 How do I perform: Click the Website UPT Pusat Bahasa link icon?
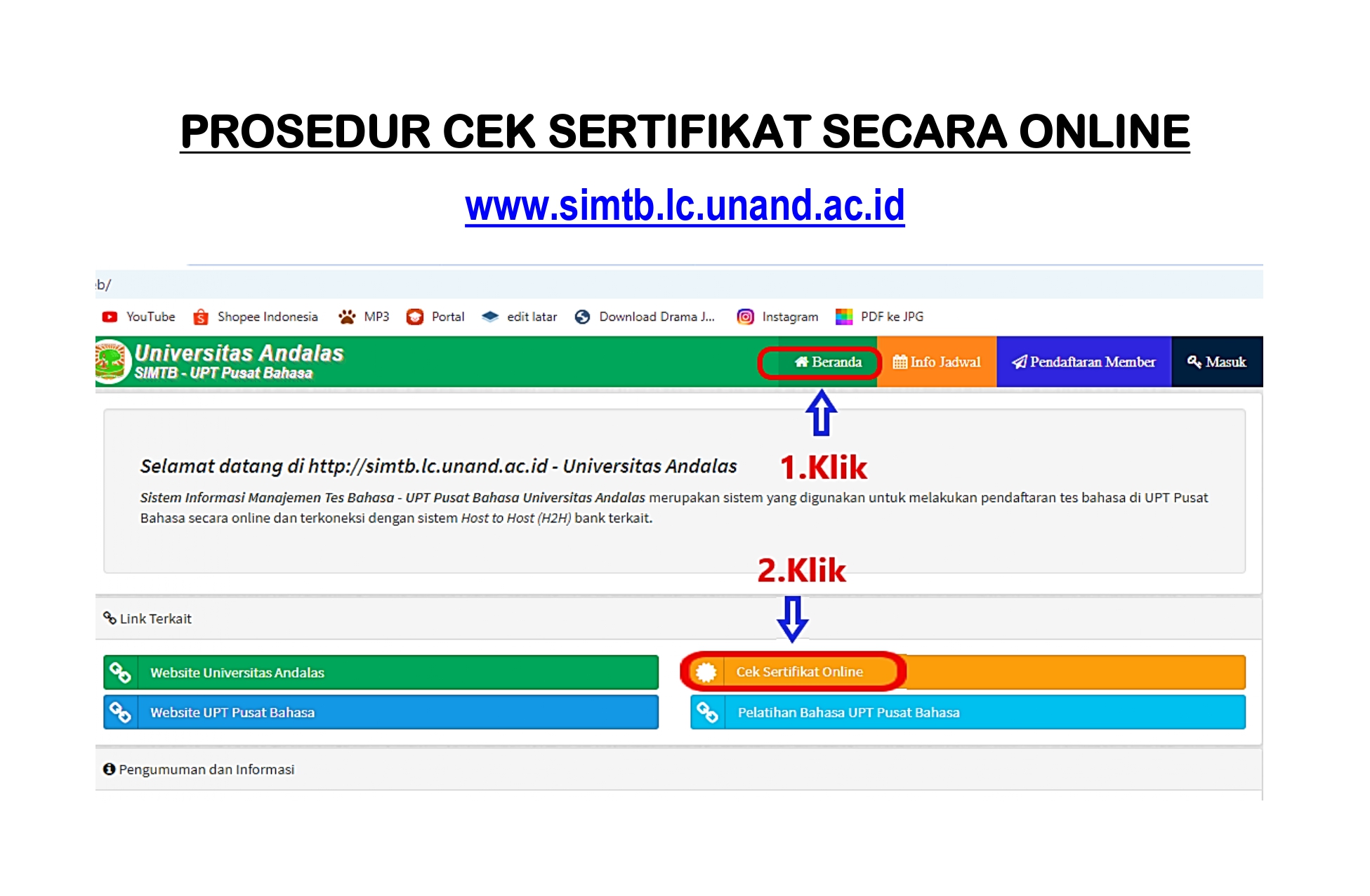pyautogui.click(x=121, y=712)
